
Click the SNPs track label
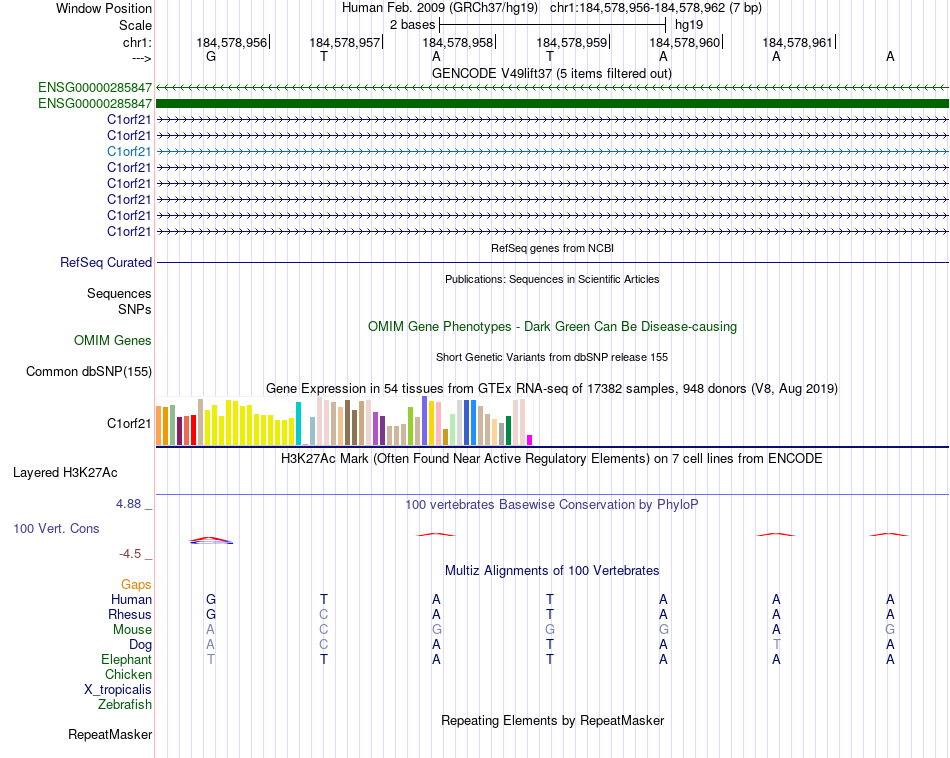135,309
